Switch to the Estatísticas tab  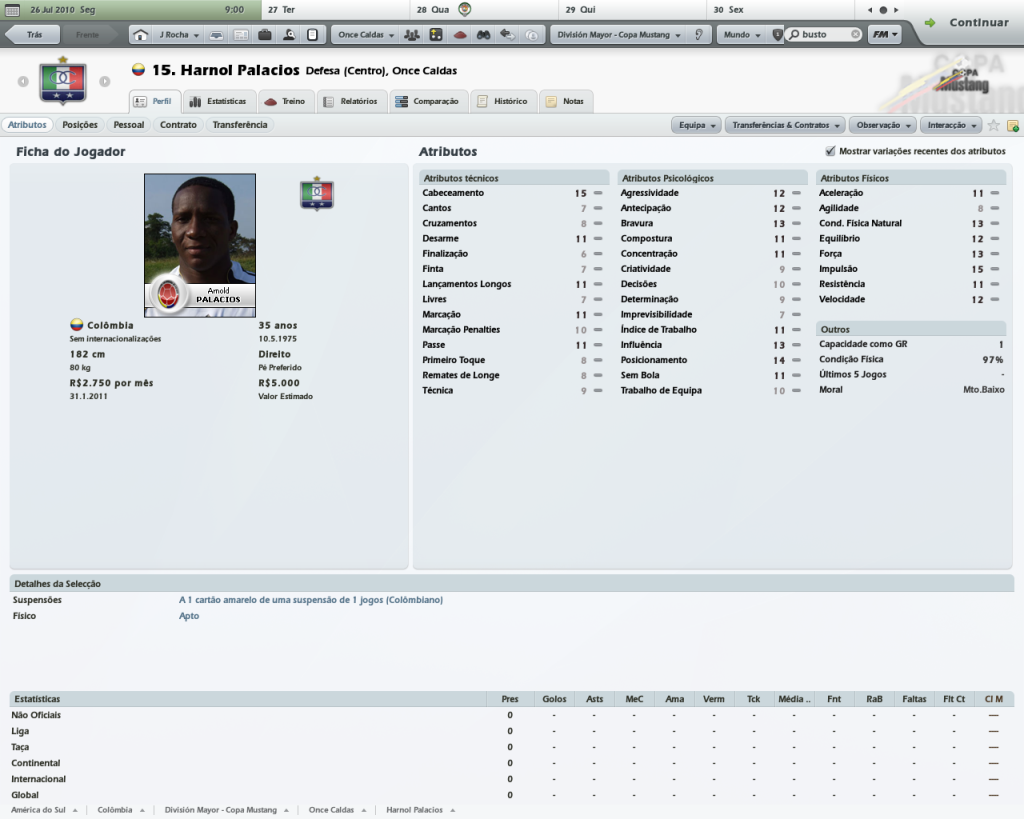(218, 101)
